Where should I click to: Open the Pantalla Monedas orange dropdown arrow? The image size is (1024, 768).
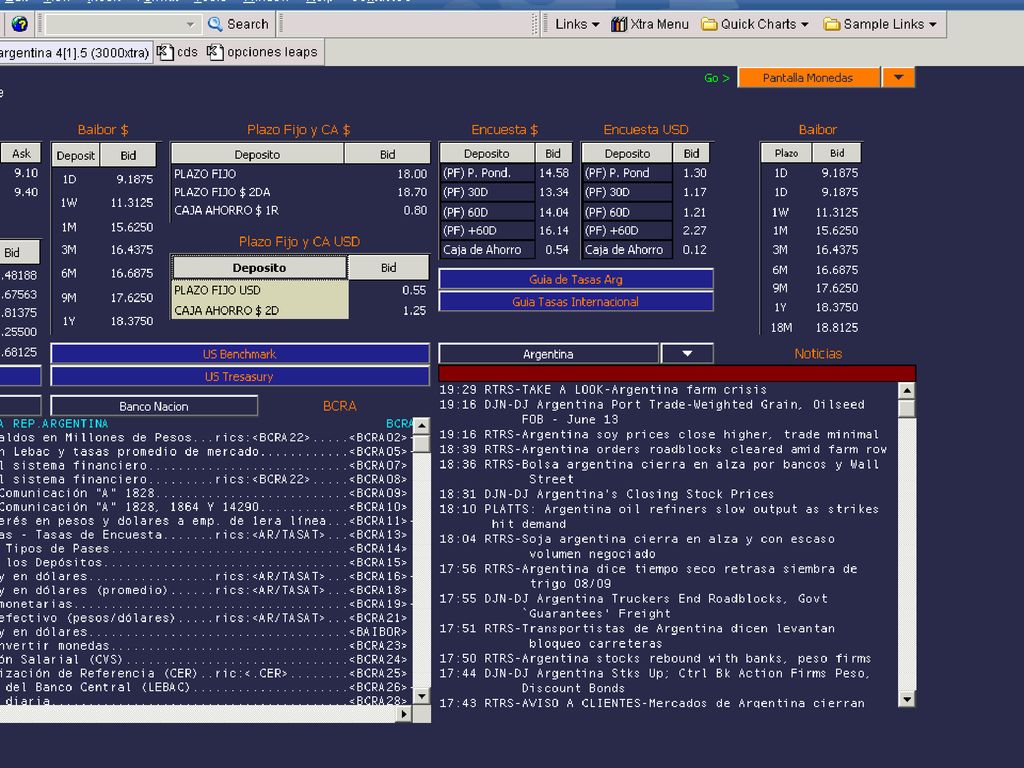point(899,78)
